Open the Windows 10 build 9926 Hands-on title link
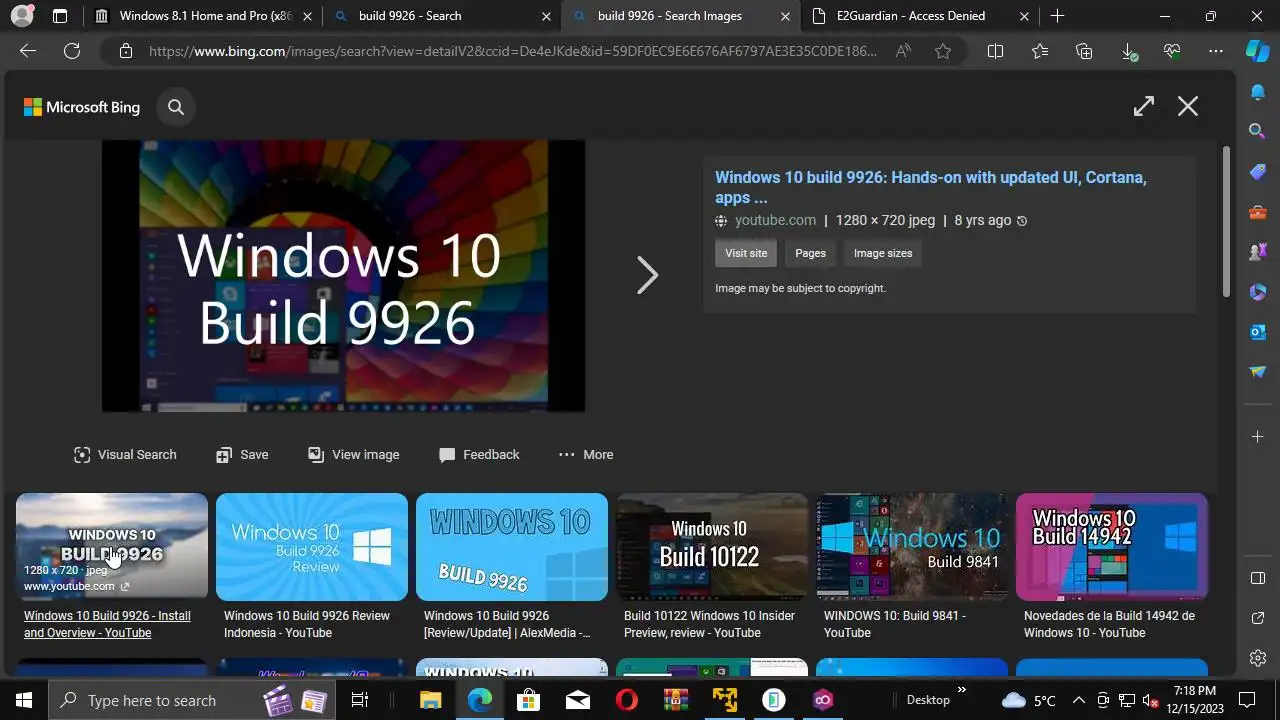 931,187
